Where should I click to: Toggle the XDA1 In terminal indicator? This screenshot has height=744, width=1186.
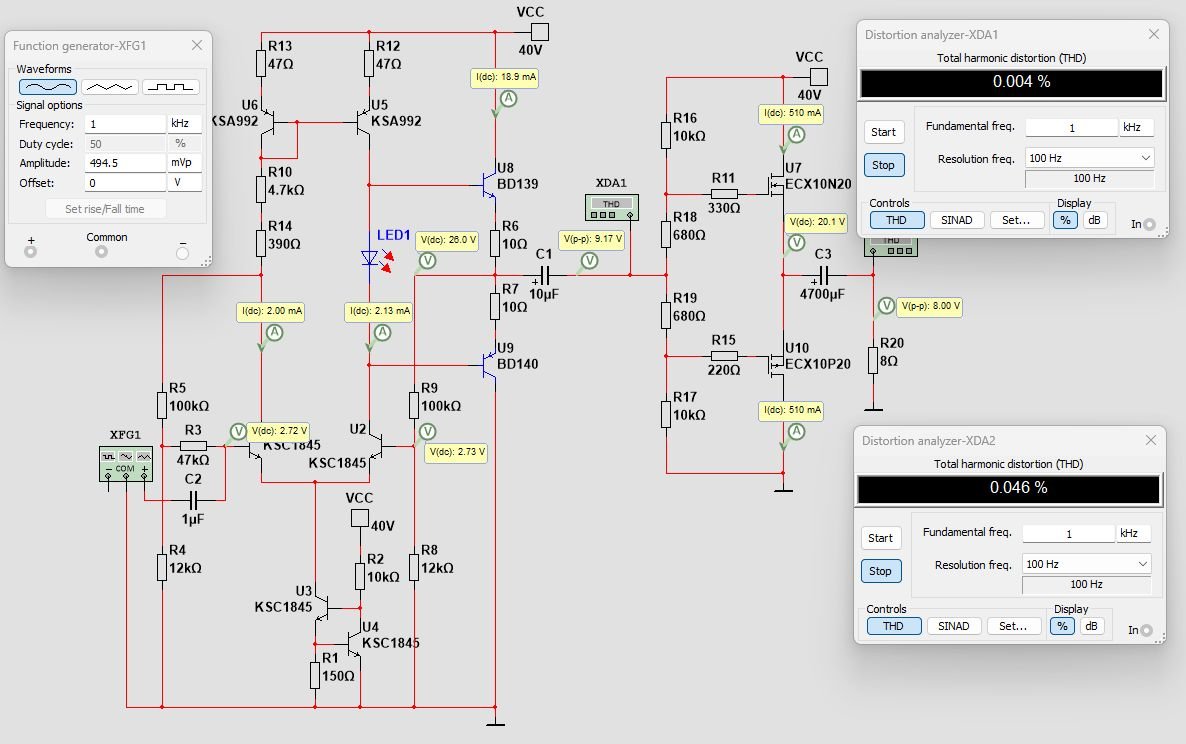[x=1150, y=224]
